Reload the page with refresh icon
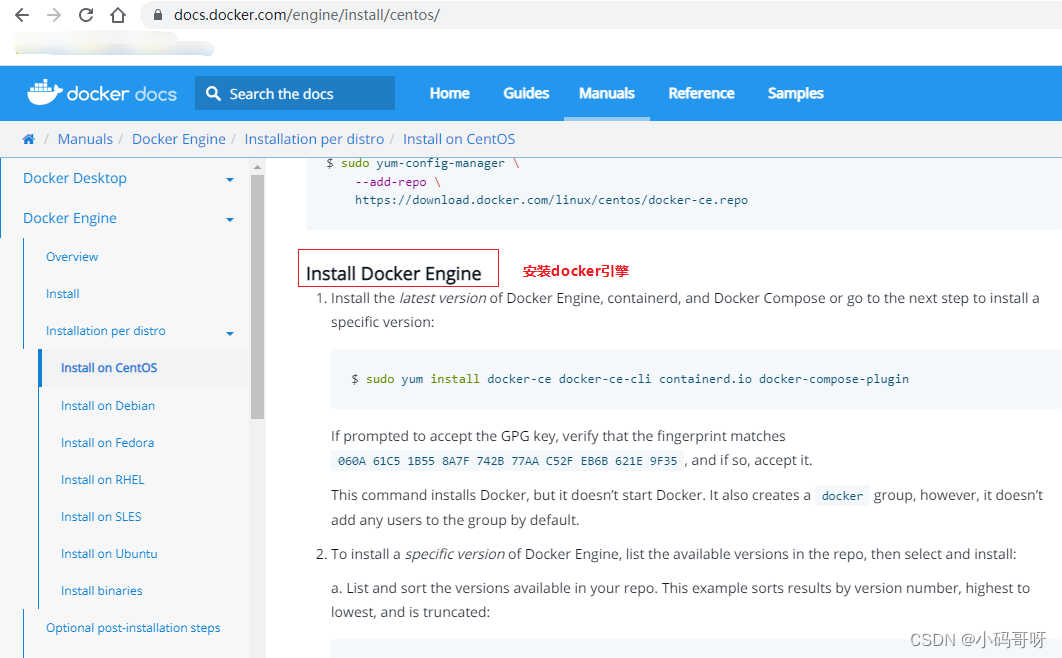Screen dimensions: 1062x658 (86, 15)
